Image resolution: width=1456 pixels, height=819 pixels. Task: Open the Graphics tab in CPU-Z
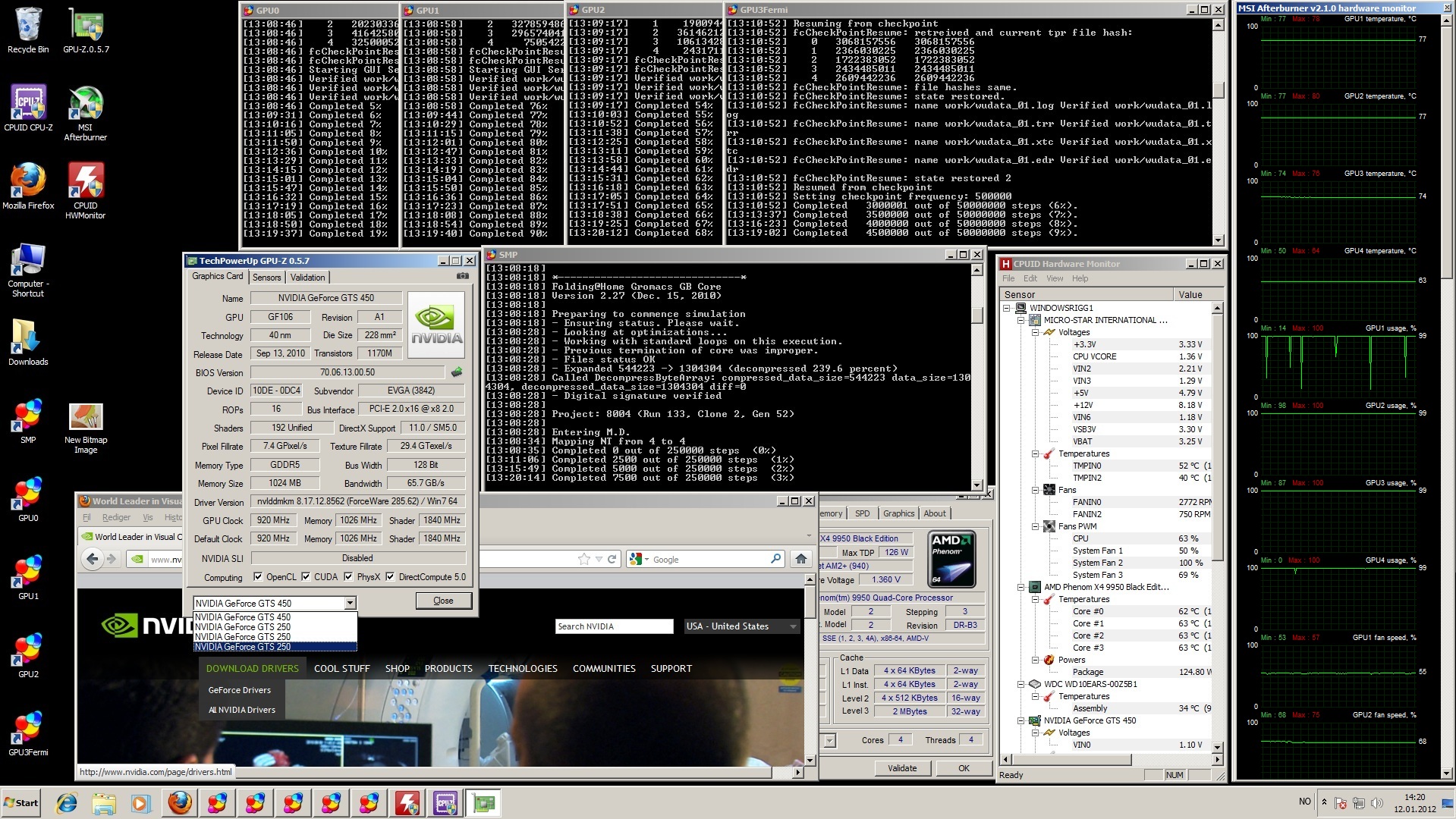tap(898, 513)
